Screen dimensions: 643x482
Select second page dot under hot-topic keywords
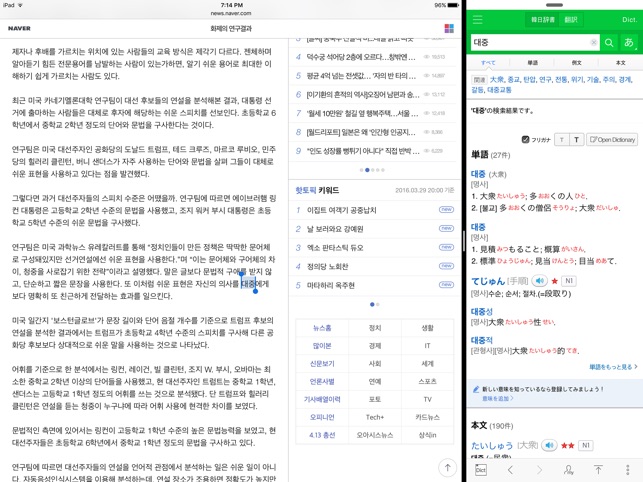pos(378,304)
